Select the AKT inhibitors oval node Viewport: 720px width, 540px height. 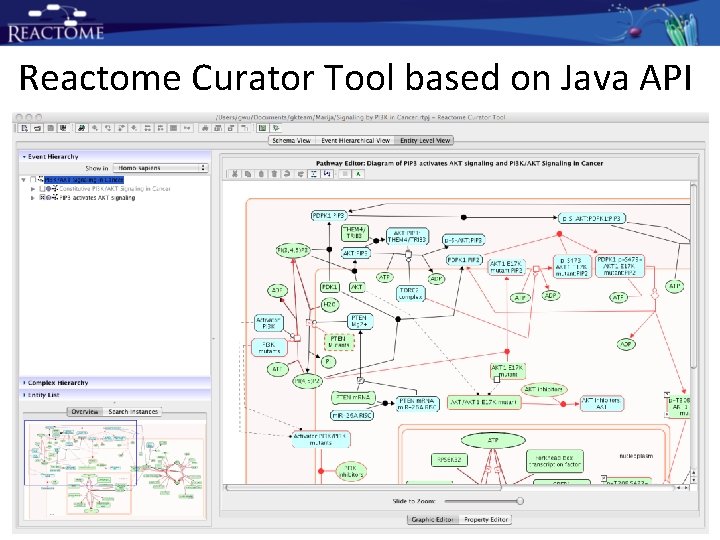[544, 389]
